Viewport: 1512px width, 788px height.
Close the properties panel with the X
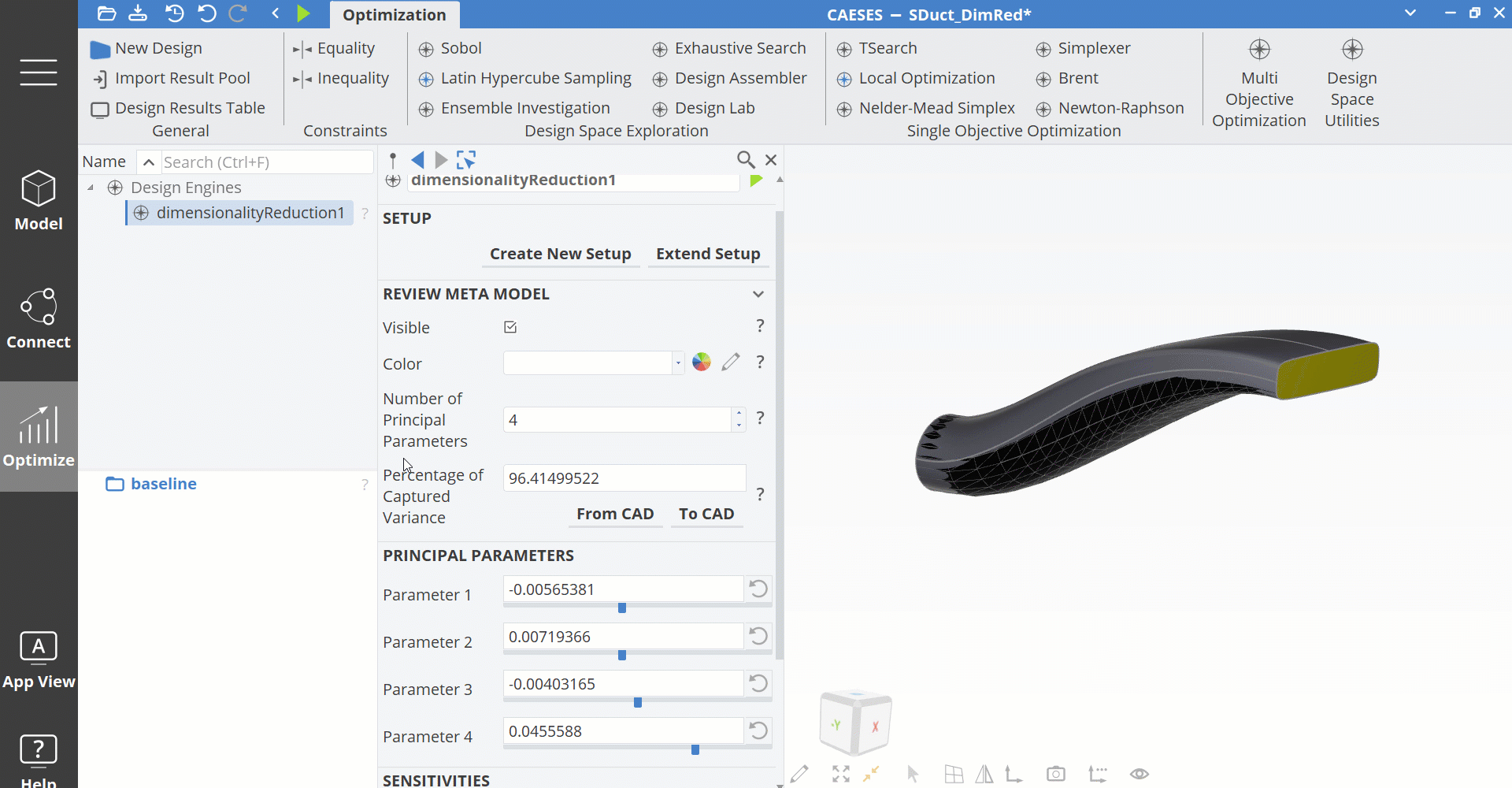pyautogui.click(x=771, y=160)
